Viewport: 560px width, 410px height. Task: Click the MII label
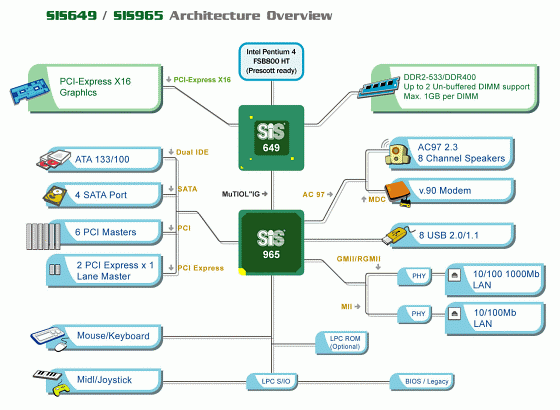(x=346, y=306)
